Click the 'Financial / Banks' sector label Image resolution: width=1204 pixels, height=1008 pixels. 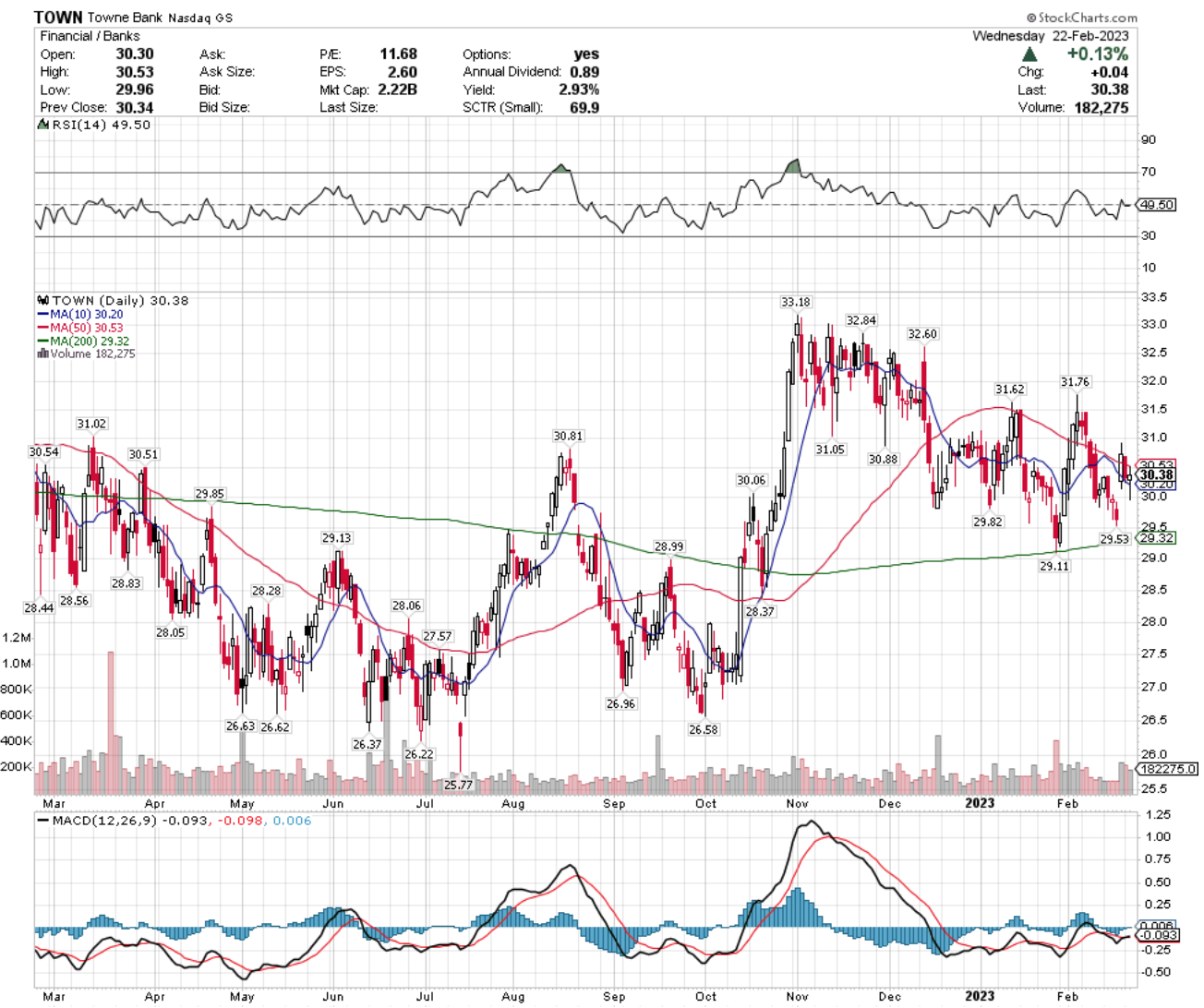coord(90,36)
